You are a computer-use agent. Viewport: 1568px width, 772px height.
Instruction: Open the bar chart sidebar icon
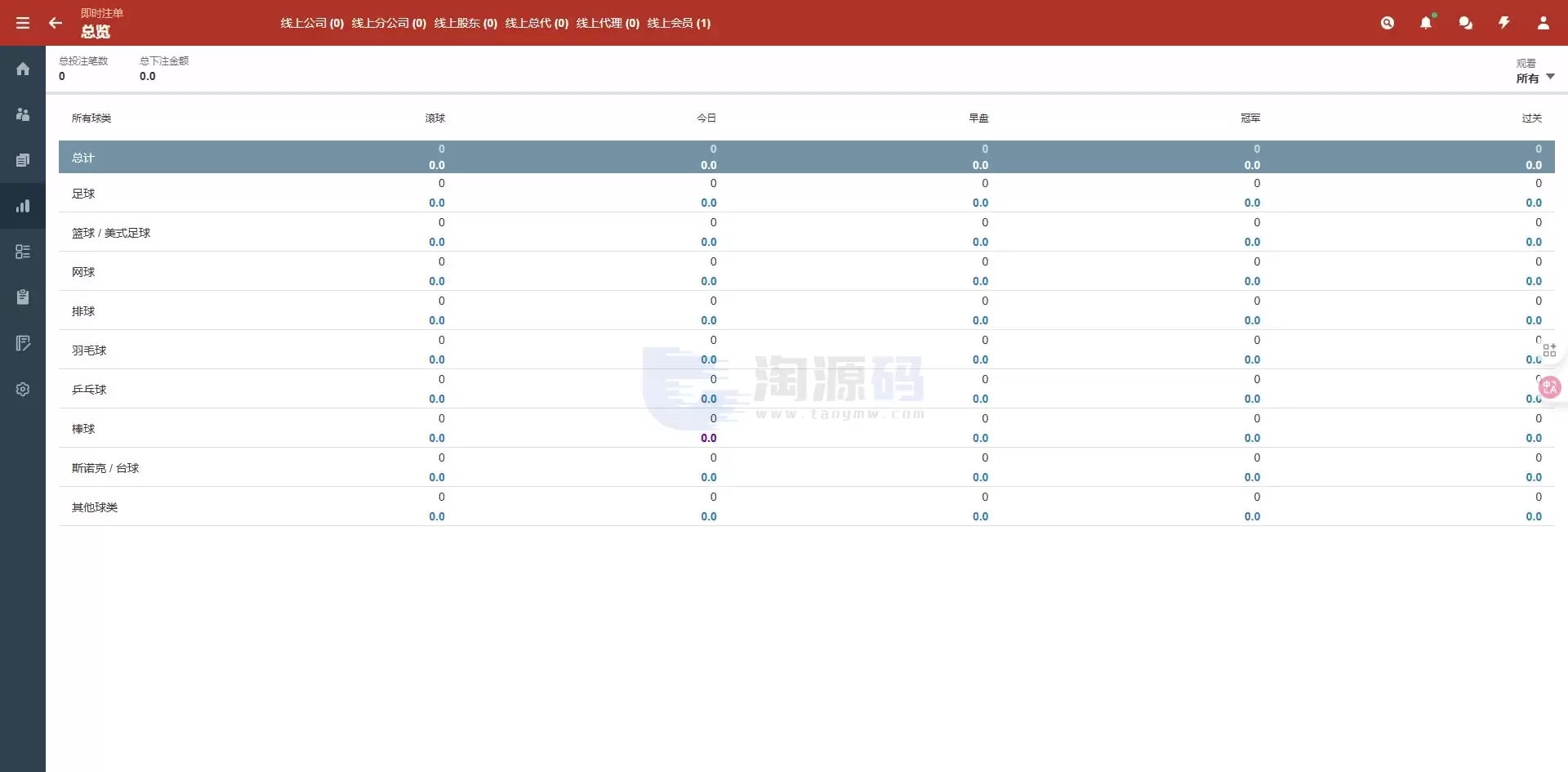[x=23, y=206]
